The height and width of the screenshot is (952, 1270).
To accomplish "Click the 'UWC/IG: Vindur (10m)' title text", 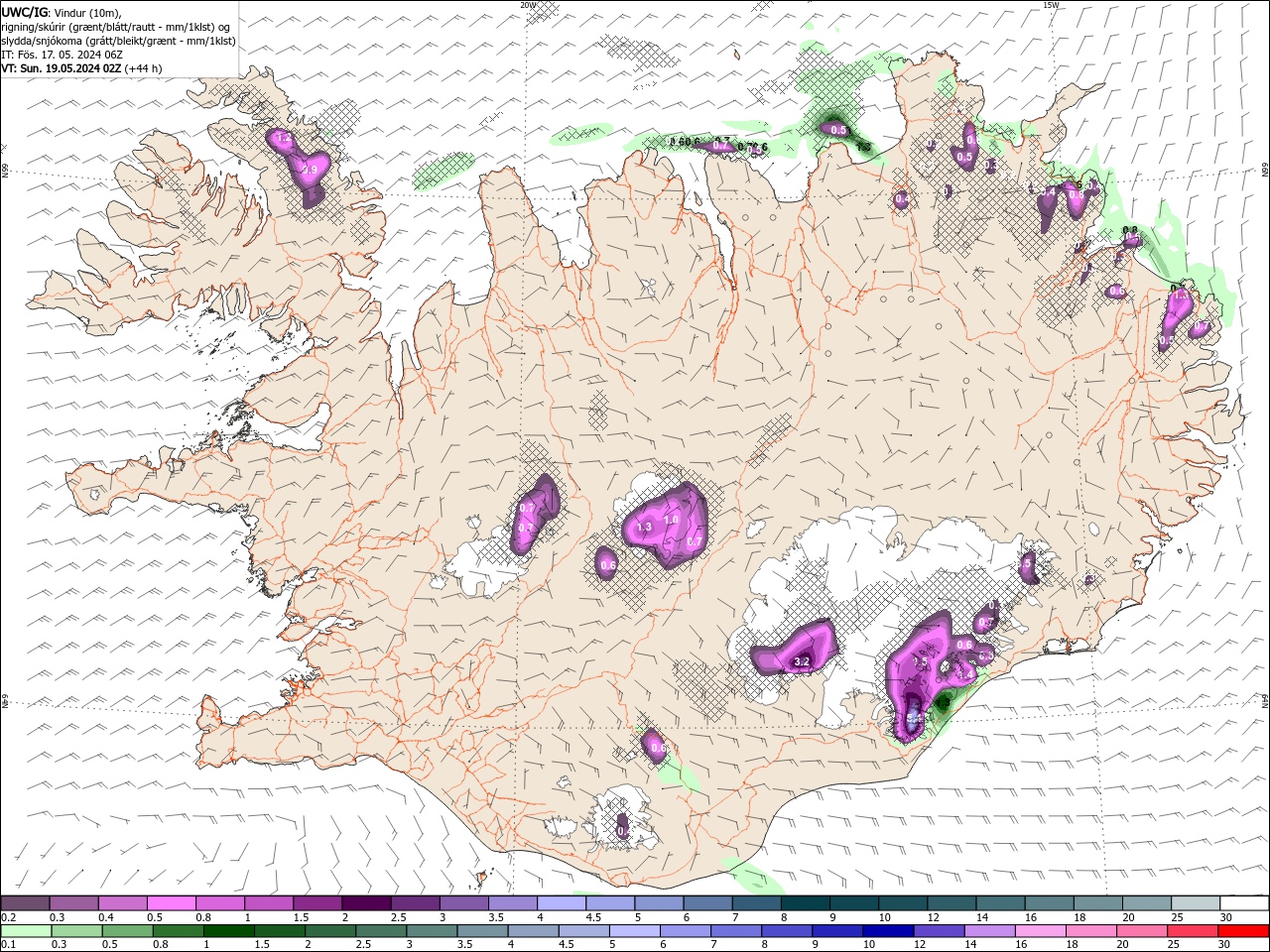I will (60, 12).
